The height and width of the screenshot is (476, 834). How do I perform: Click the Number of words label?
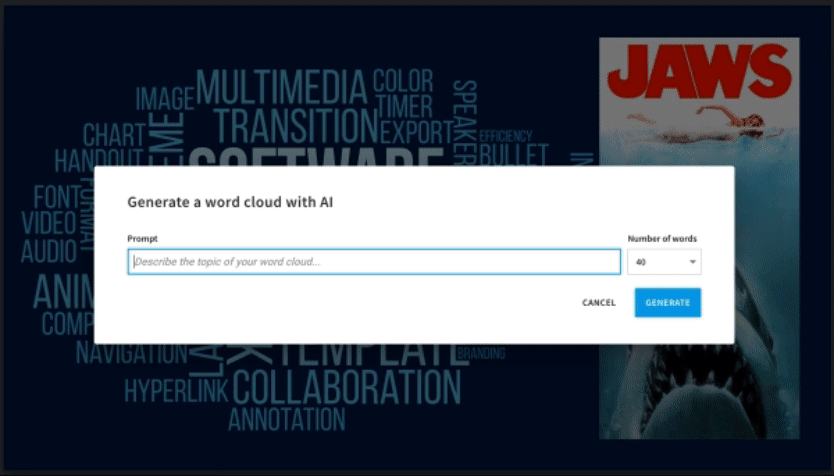coord(662,238)
